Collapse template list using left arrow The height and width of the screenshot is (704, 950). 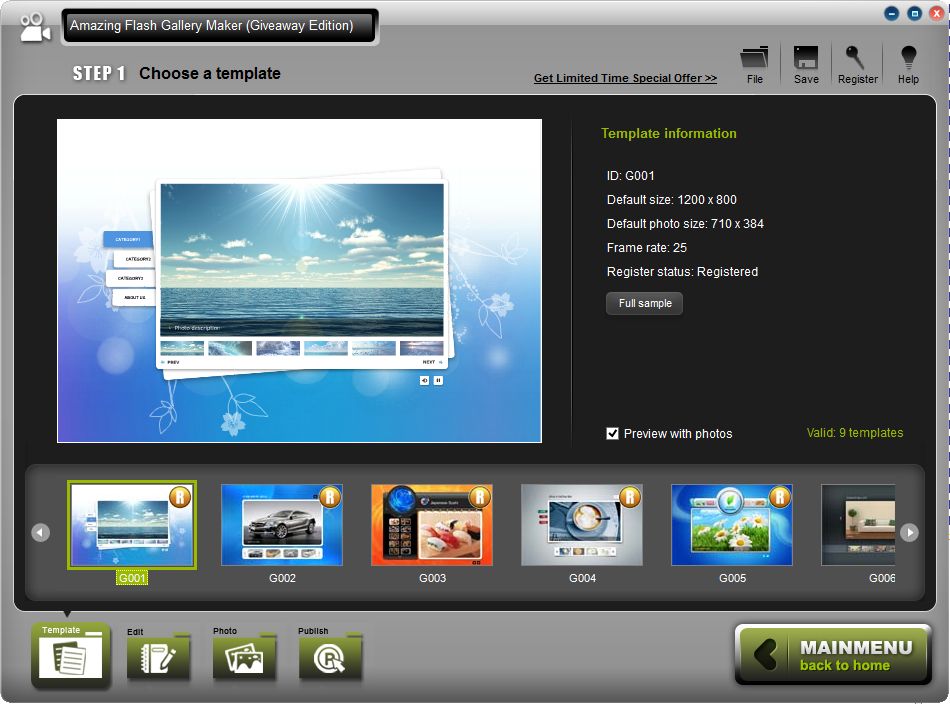click(x=40, y=532)
